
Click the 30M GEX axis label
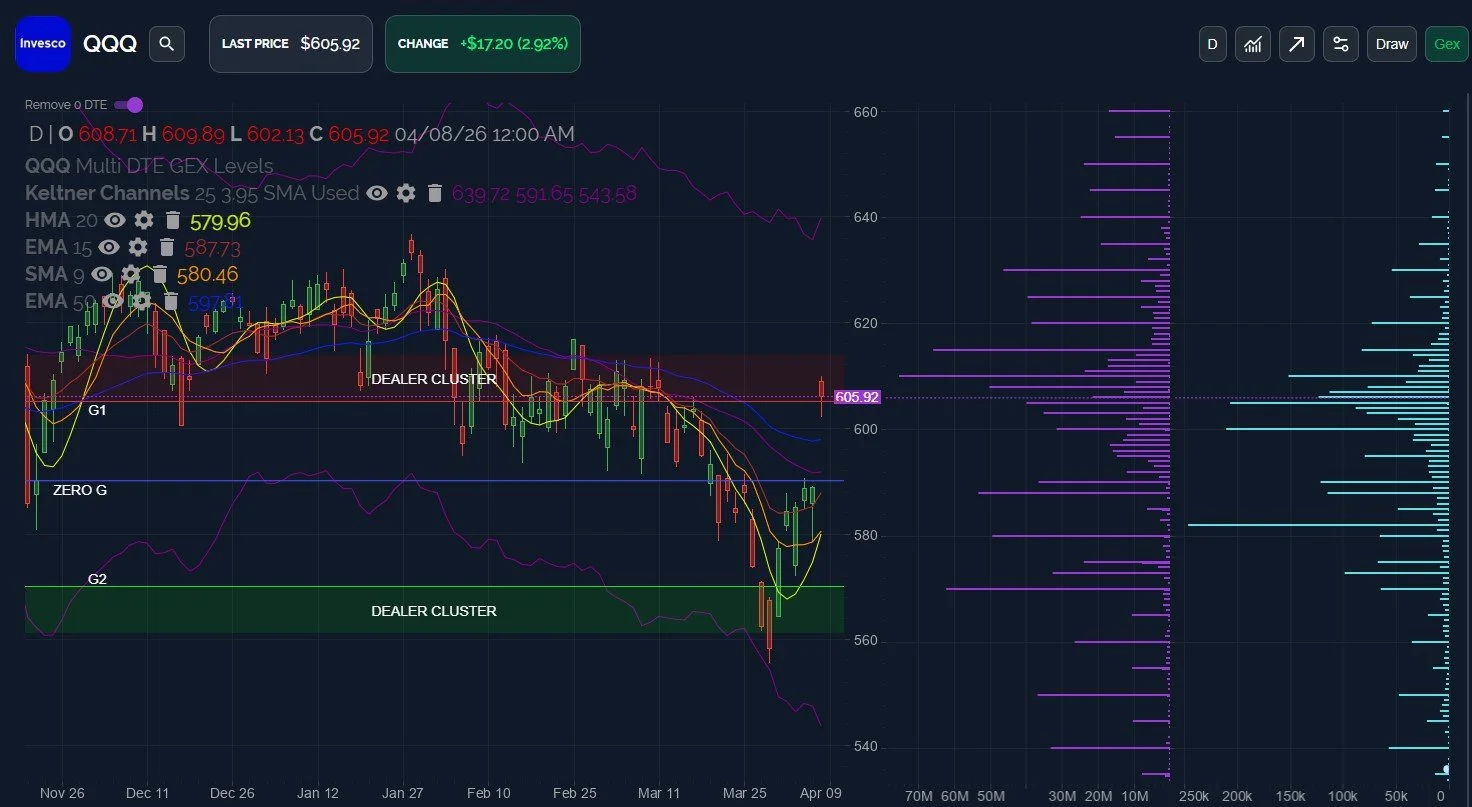1062,797
